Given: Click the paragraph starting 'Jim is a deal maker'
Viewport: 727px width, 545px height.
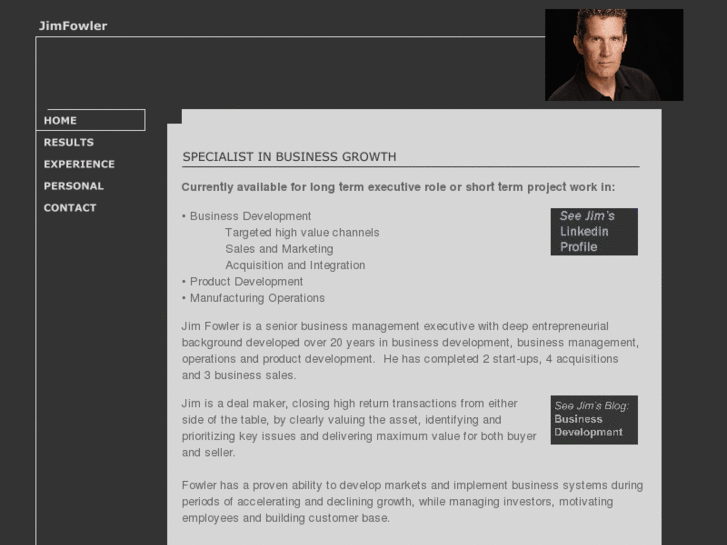Looking at the screenshot, I should pyautogui.click(x=360, y=428).
